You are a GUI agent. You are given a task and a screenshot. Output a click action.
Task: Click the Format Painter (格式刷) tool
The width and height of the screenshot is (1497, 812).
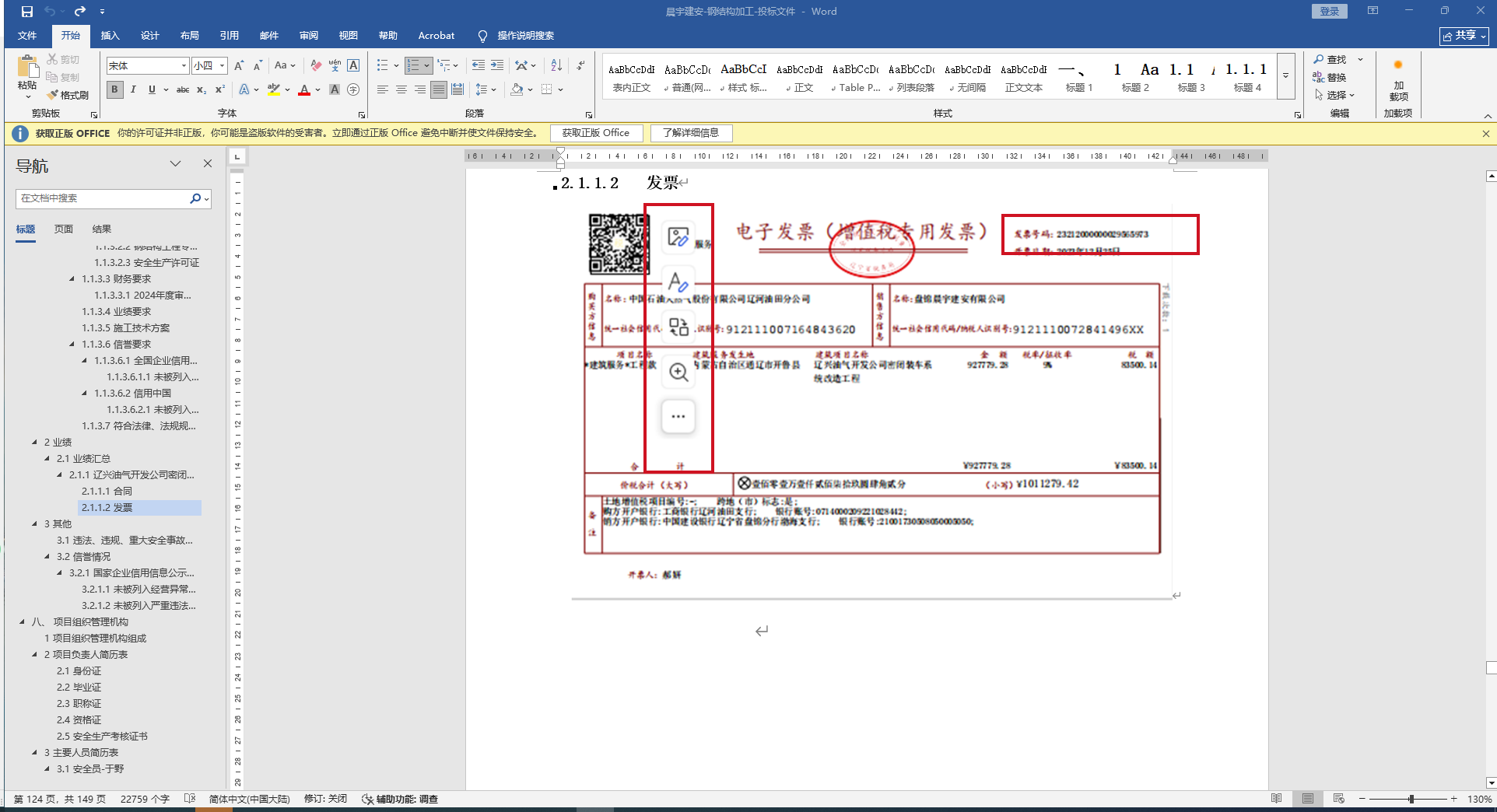coord(68,96)
